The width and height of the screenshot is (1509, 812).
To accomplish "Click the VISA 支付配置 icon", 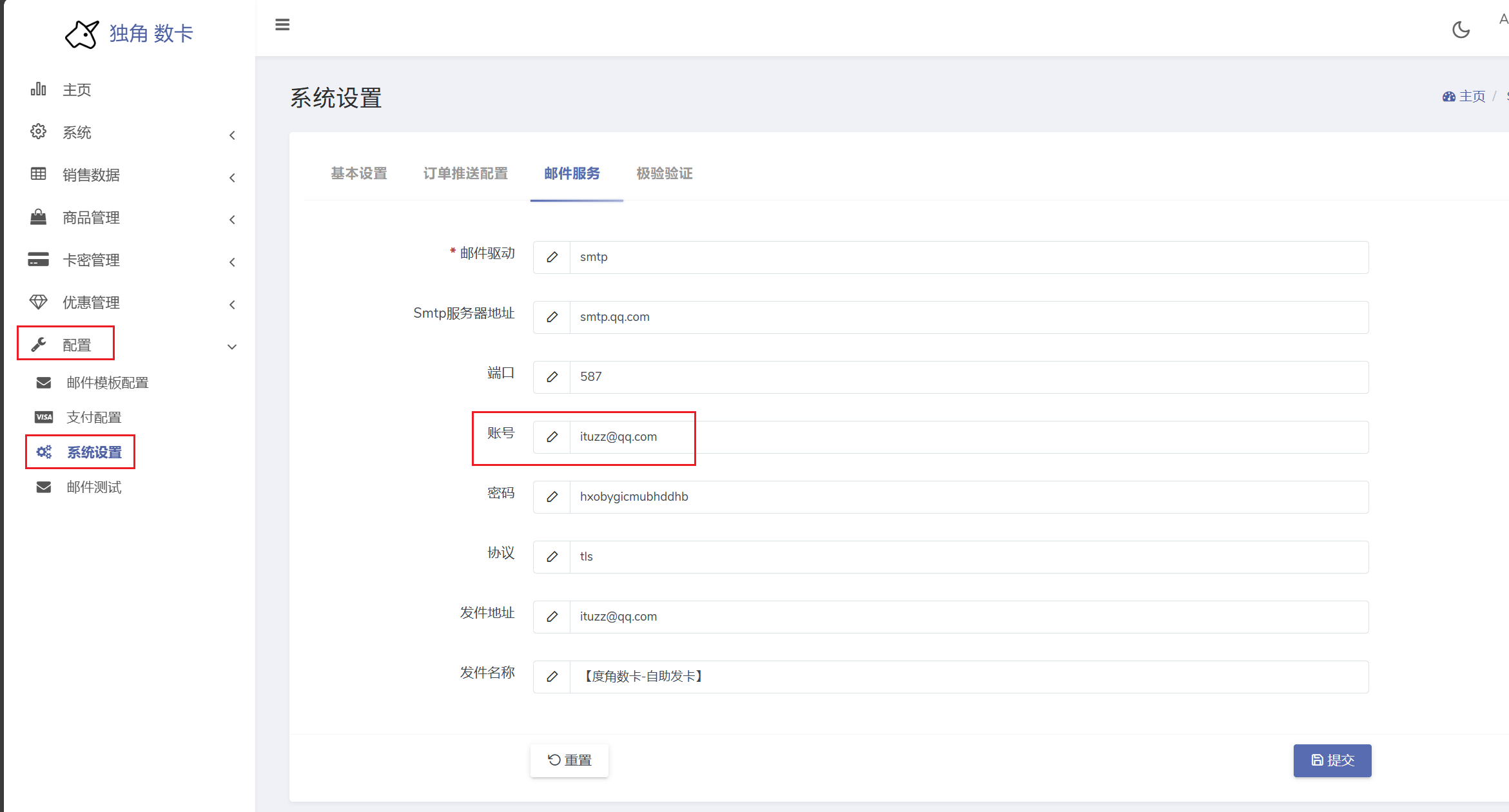I will tap(44, 417).
